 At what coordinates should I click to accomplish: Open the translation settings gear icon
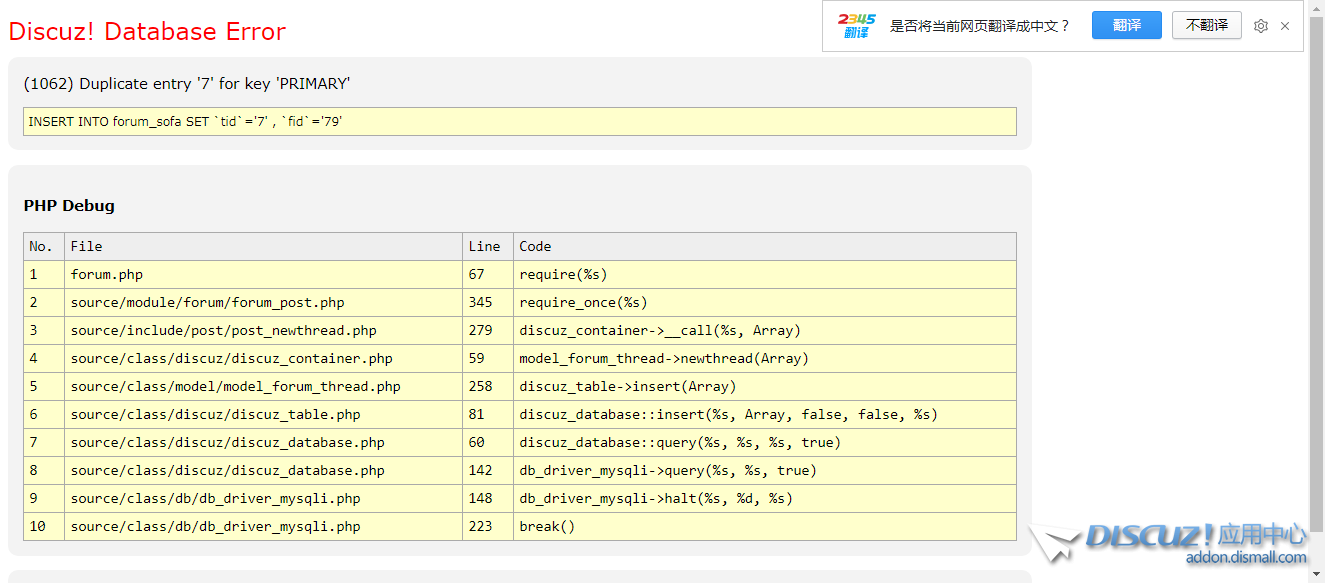(1261, 26)
